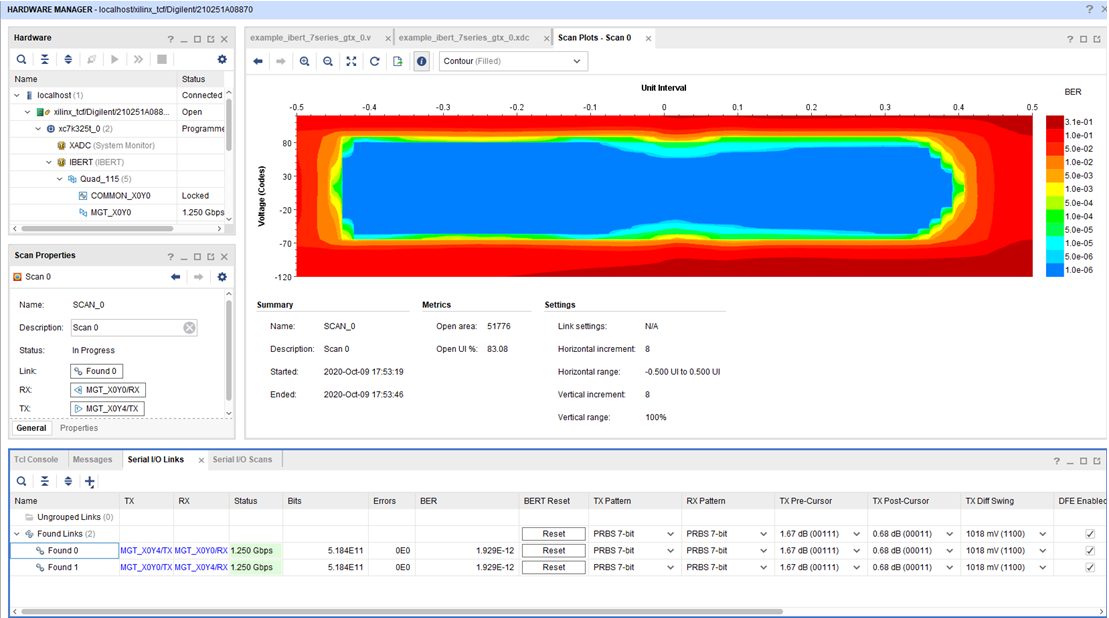Select the MGT_X0Y0 tree item
Image resolution: width=1109 pixels, height=618 pixels.
click(x=110, y=212)
